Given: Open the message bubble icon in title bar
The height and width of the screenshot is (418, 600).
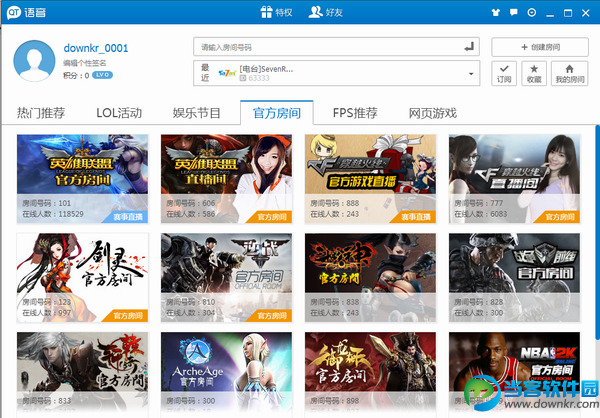Looking at the screenshot, I should tap(514, 13).
